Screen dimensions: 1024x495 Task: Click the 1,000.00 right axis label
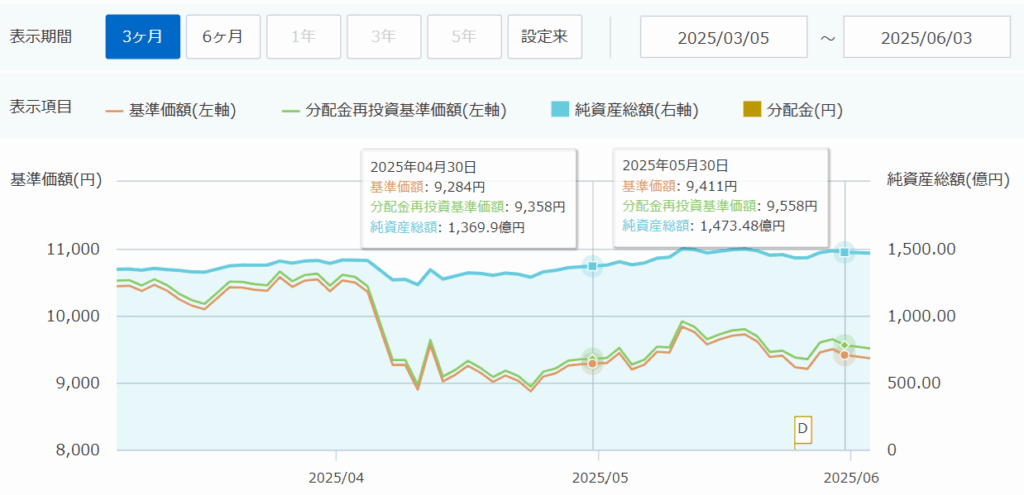(920, 316)
